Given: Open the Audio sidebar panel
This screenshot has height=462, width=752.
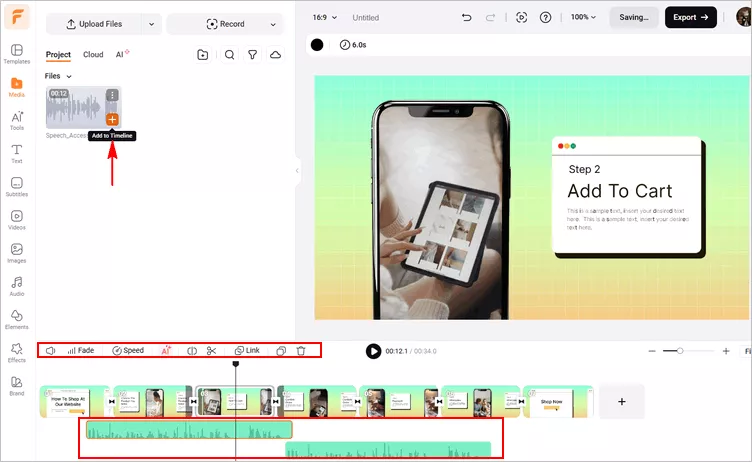Looking at the screenshot, I should [17, 286].
